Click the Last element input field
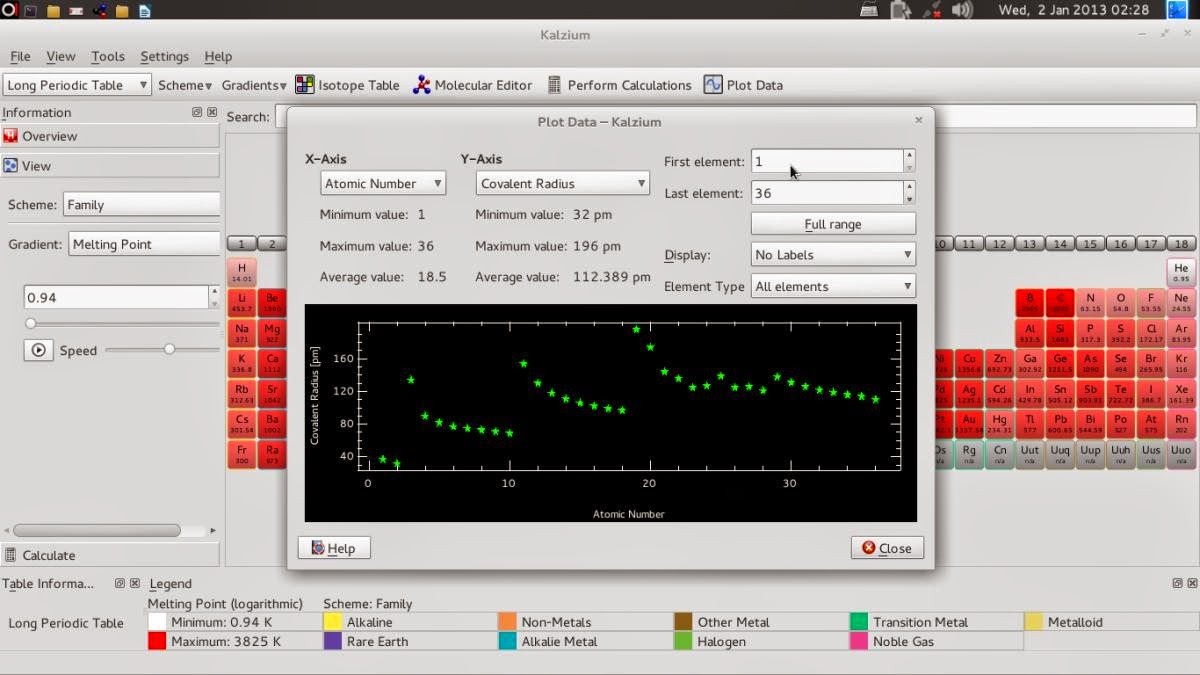Viewport: 1200px width, 675px height. (827, 193)
